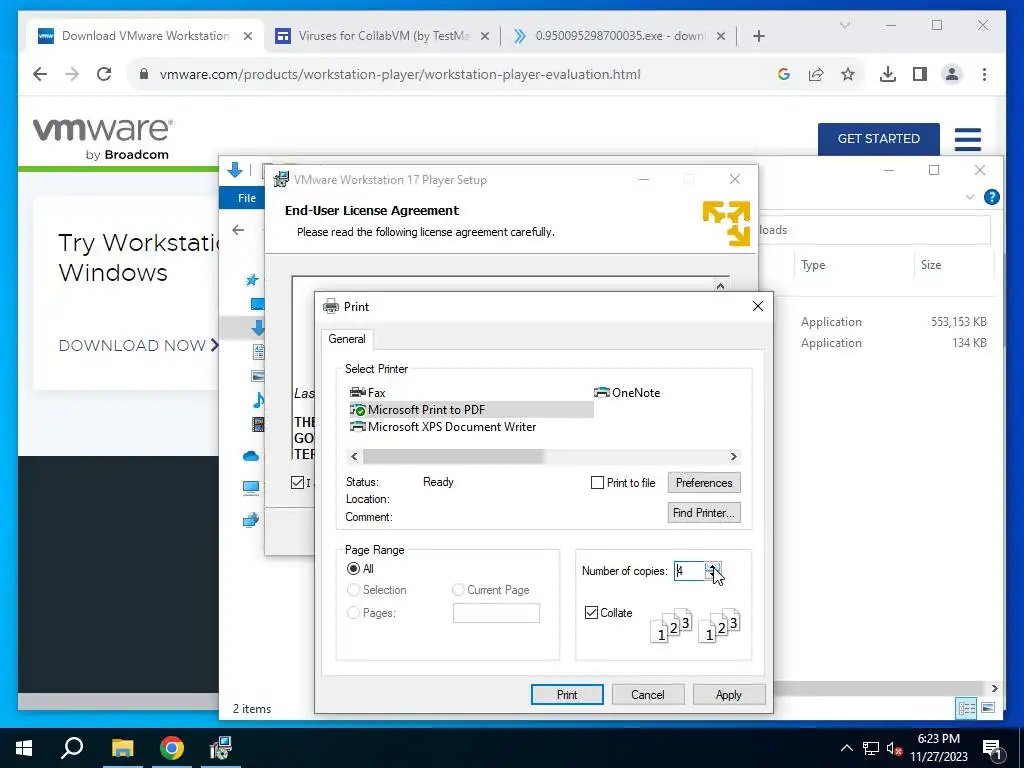This screenshot has width=1024, height=768.
Task: Click Find Printer button
Action: click(x=704, y=513)
